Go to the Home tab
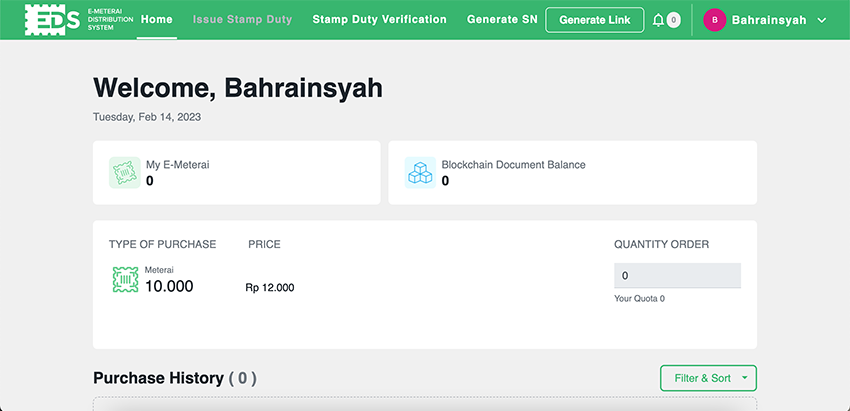Screen dimensions: 850x411 point(157,19)
